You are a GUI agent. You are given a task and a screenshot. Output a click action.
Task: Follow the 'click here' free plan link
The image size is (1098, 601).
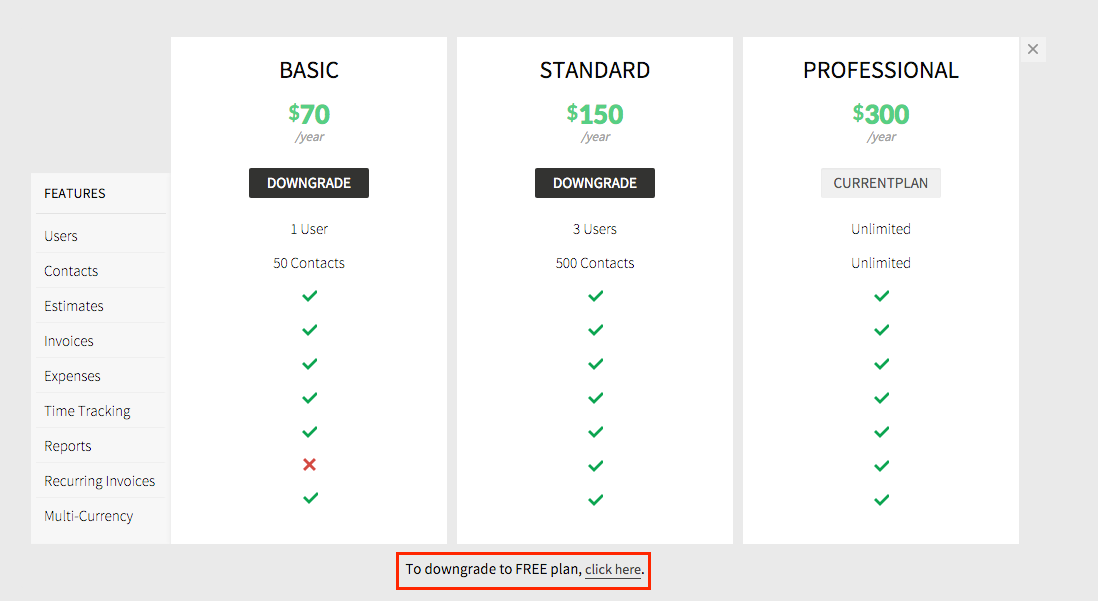613,569
